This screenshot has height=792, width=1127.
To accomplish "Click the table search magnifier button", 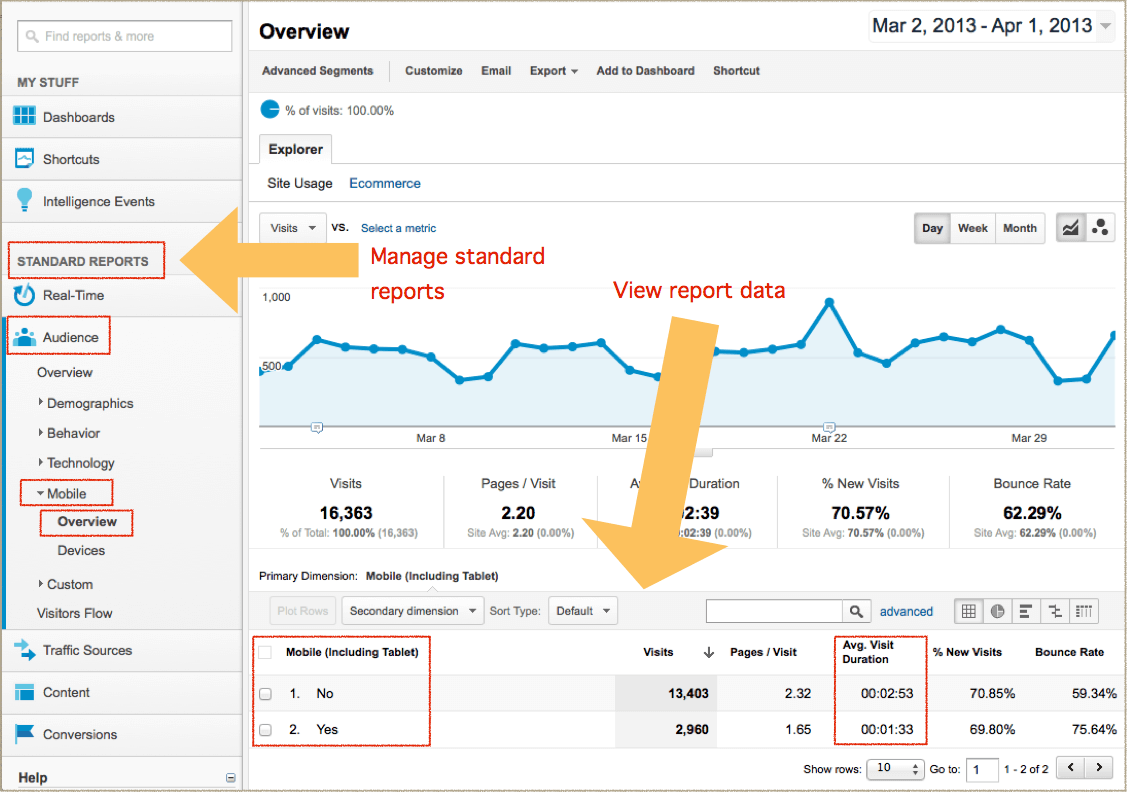I will coord(856,611).
